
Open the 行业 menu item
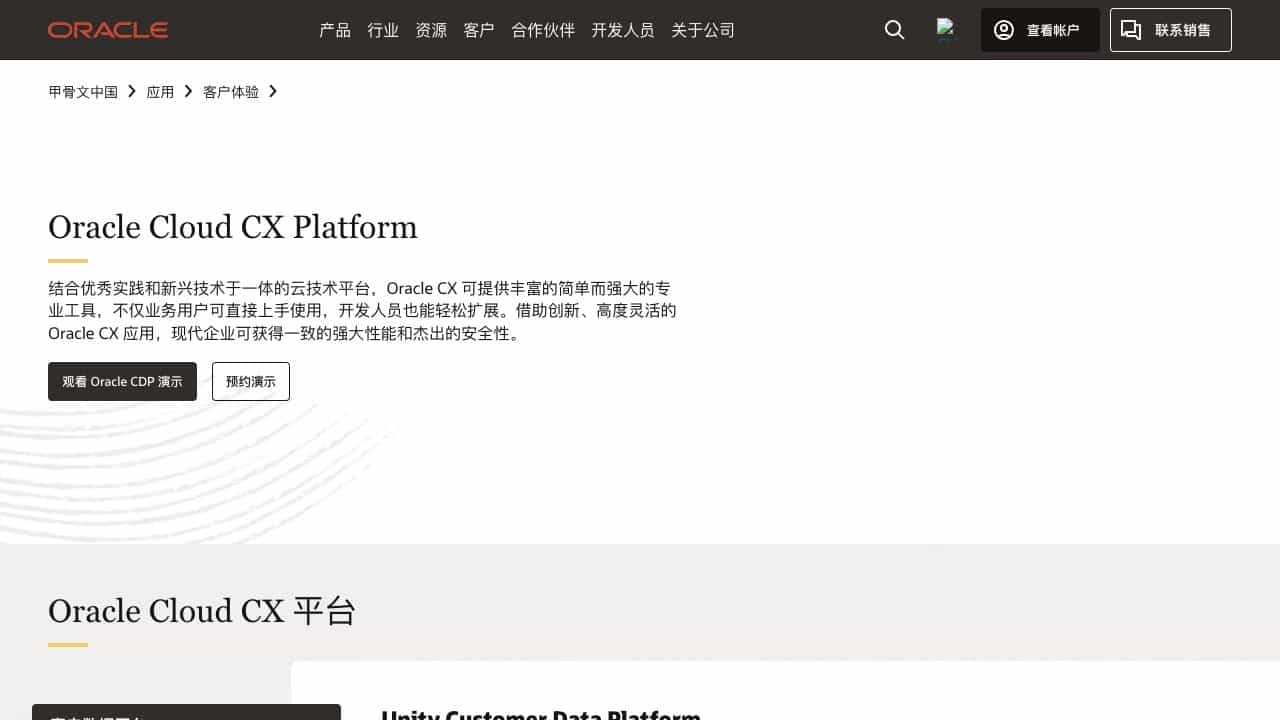(x=383, y=30)
